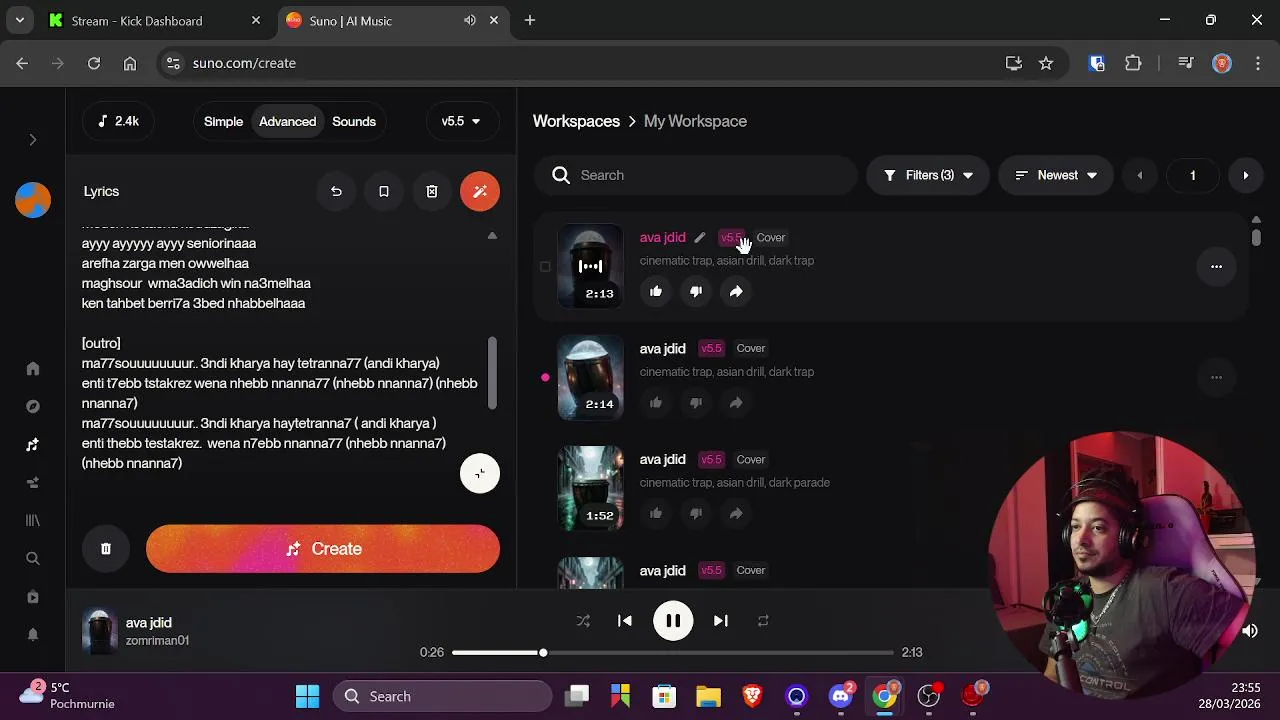This screenshot has height=720, width=1280.
Task: Click the ava jdid 1:52 cover thumbnail
Action: click(590, 488)
